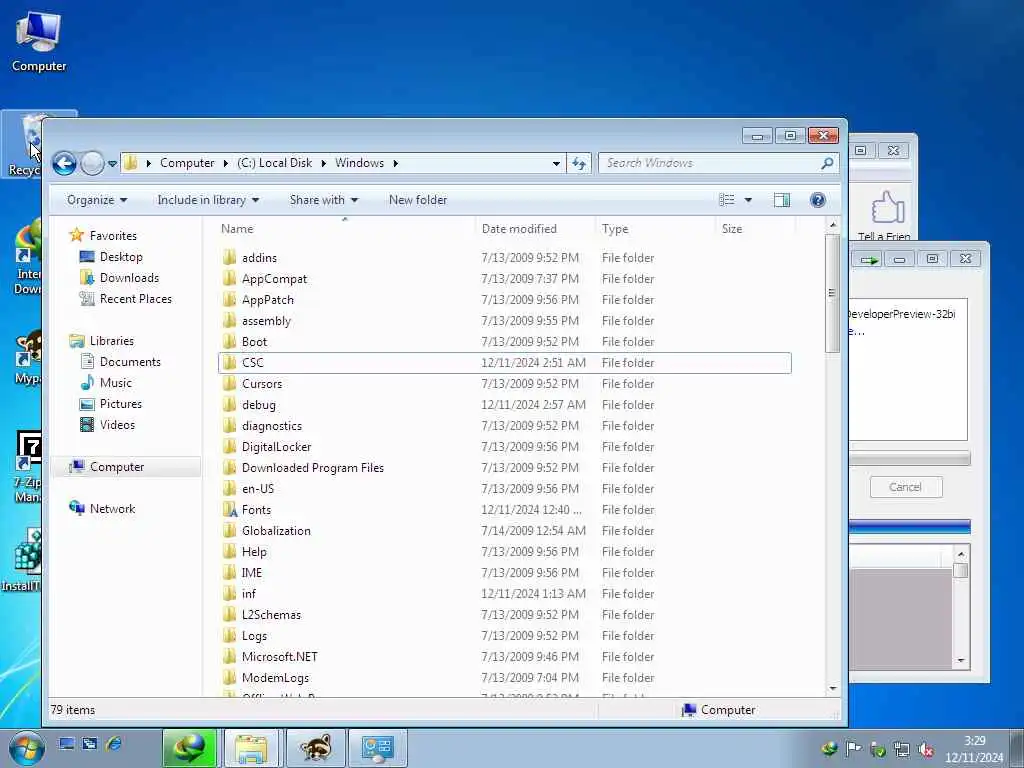Open the Computer desktop icon
Screen dimensions: 1024x768
(x=39, y=42)
